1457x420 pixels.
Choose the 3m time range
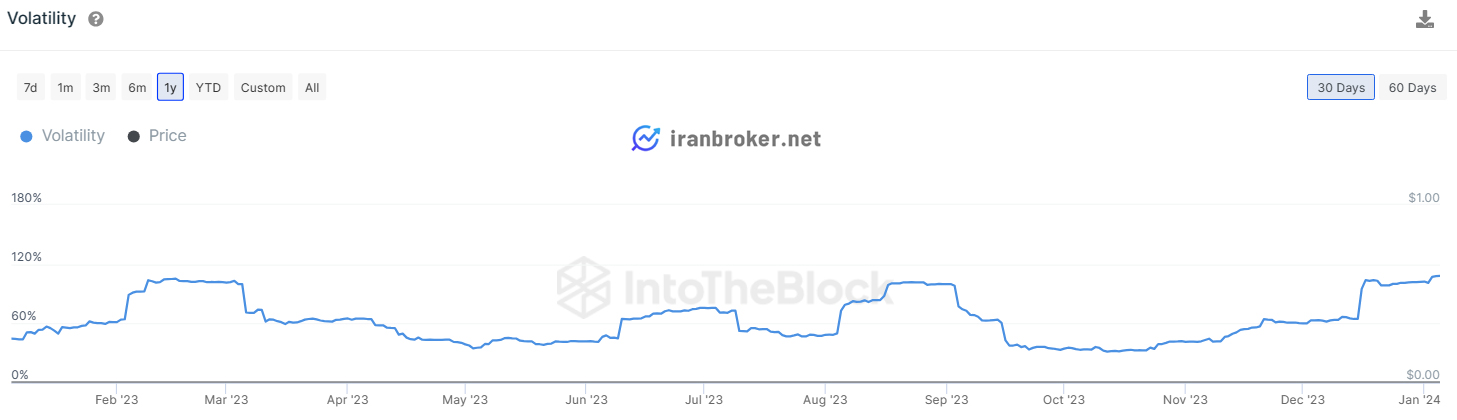coord(101,87)
